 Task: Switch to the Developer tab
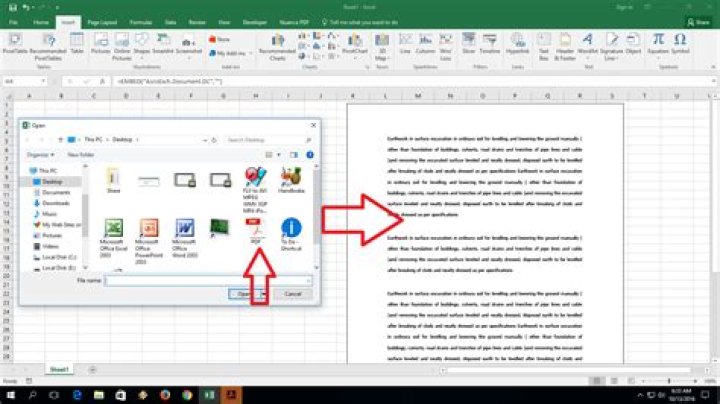[x=254, y=22]
